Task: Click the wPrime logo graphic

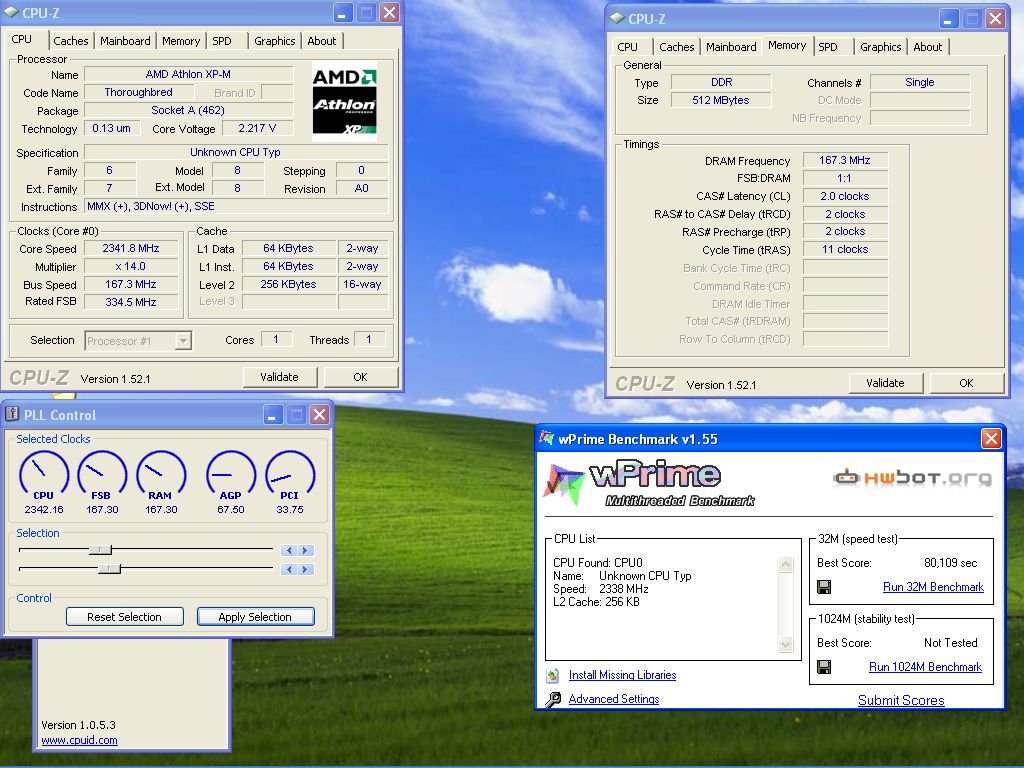Action: pos(649,484)
